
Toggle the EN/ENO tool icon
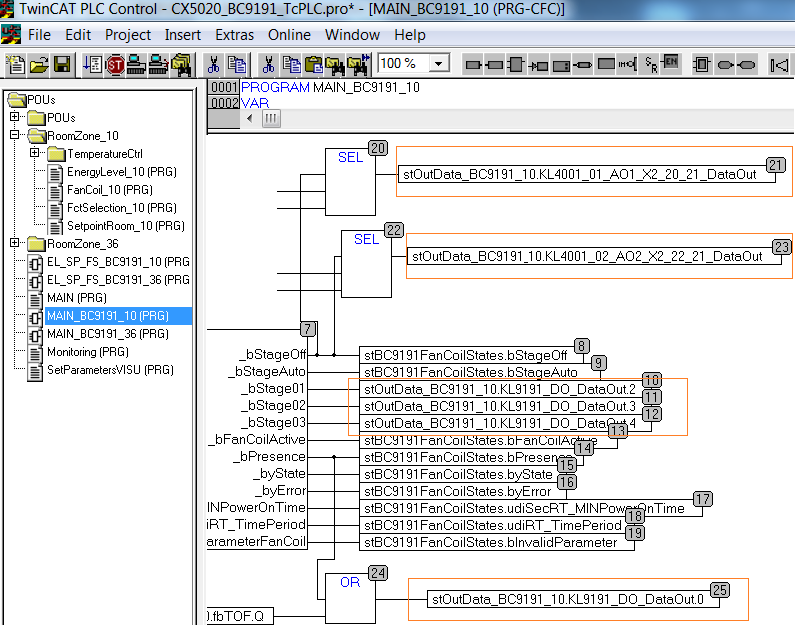670,62
